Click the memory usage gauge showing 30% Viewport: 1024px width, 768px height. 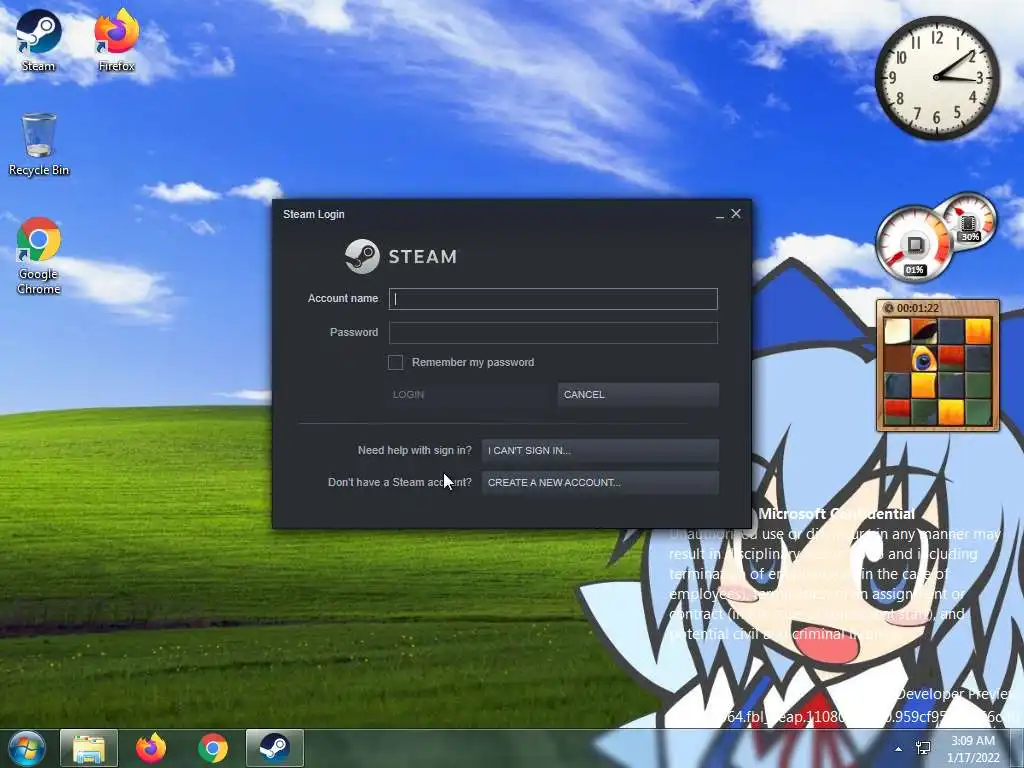coord(969,220)
